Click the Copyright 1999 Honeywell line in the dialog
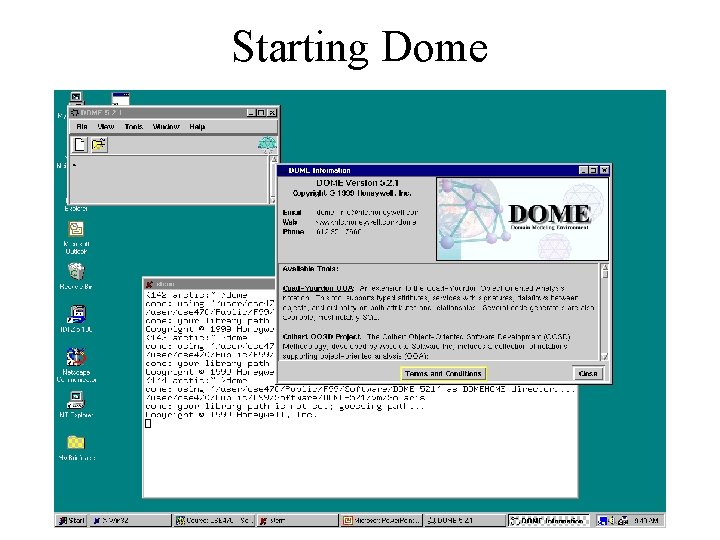Viewport: 720px width, 540px height. (x=352, y=193)
